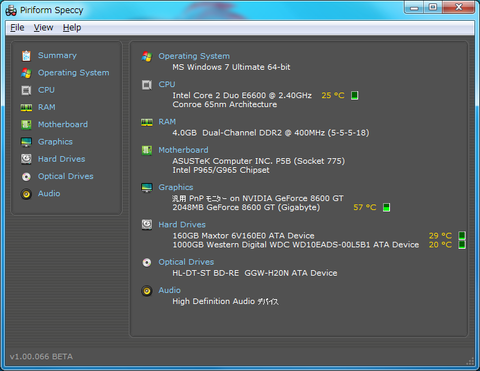Screen dimensions: 480x371
Task: Click 'Intel P965/G965 Chipset' text
Action: point(221,170)
